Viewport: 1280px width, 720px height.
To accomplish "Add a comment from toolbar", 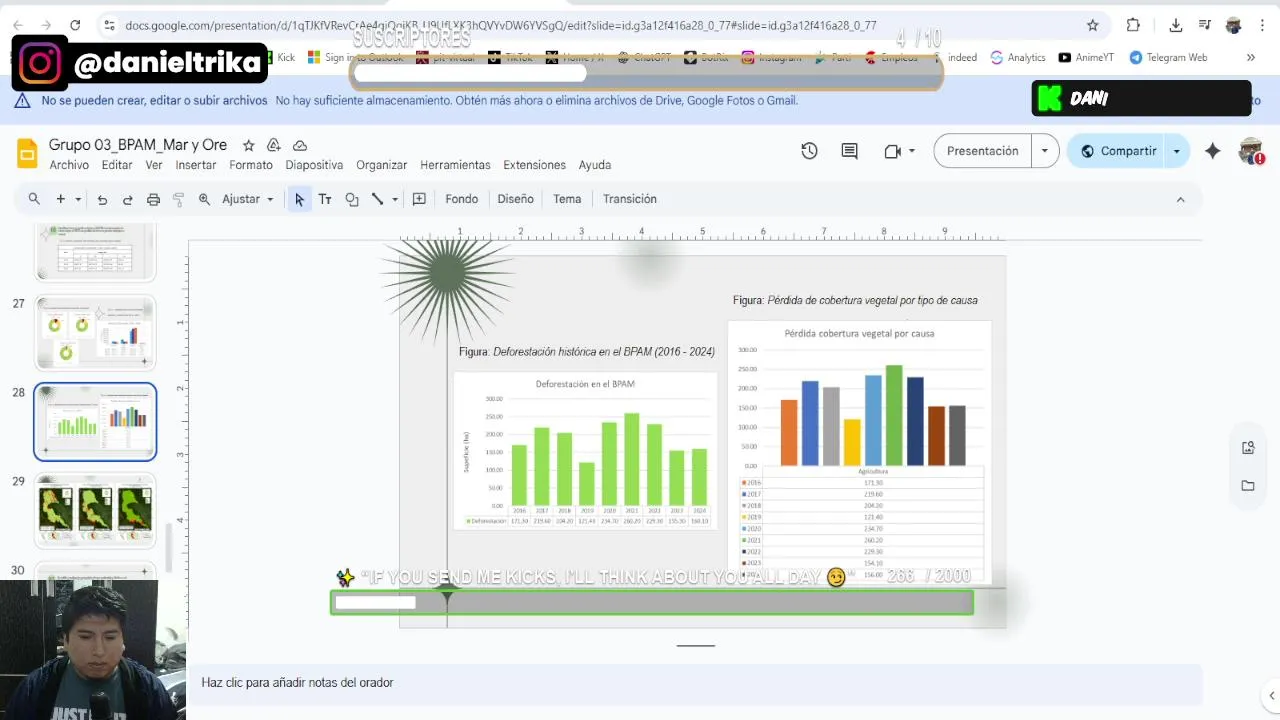I will (x=419, y=199).
